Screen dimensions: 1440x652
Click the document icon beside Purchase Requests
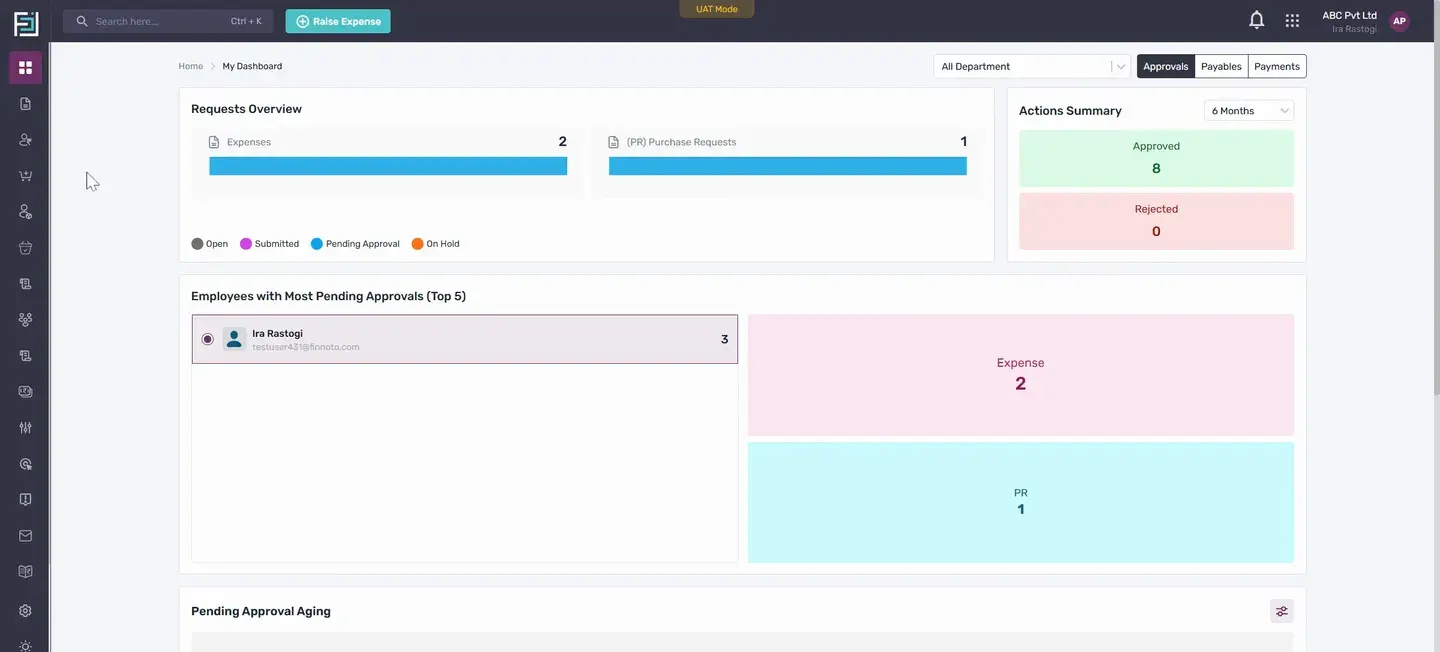pyautogui.click(x=613, y=142)
